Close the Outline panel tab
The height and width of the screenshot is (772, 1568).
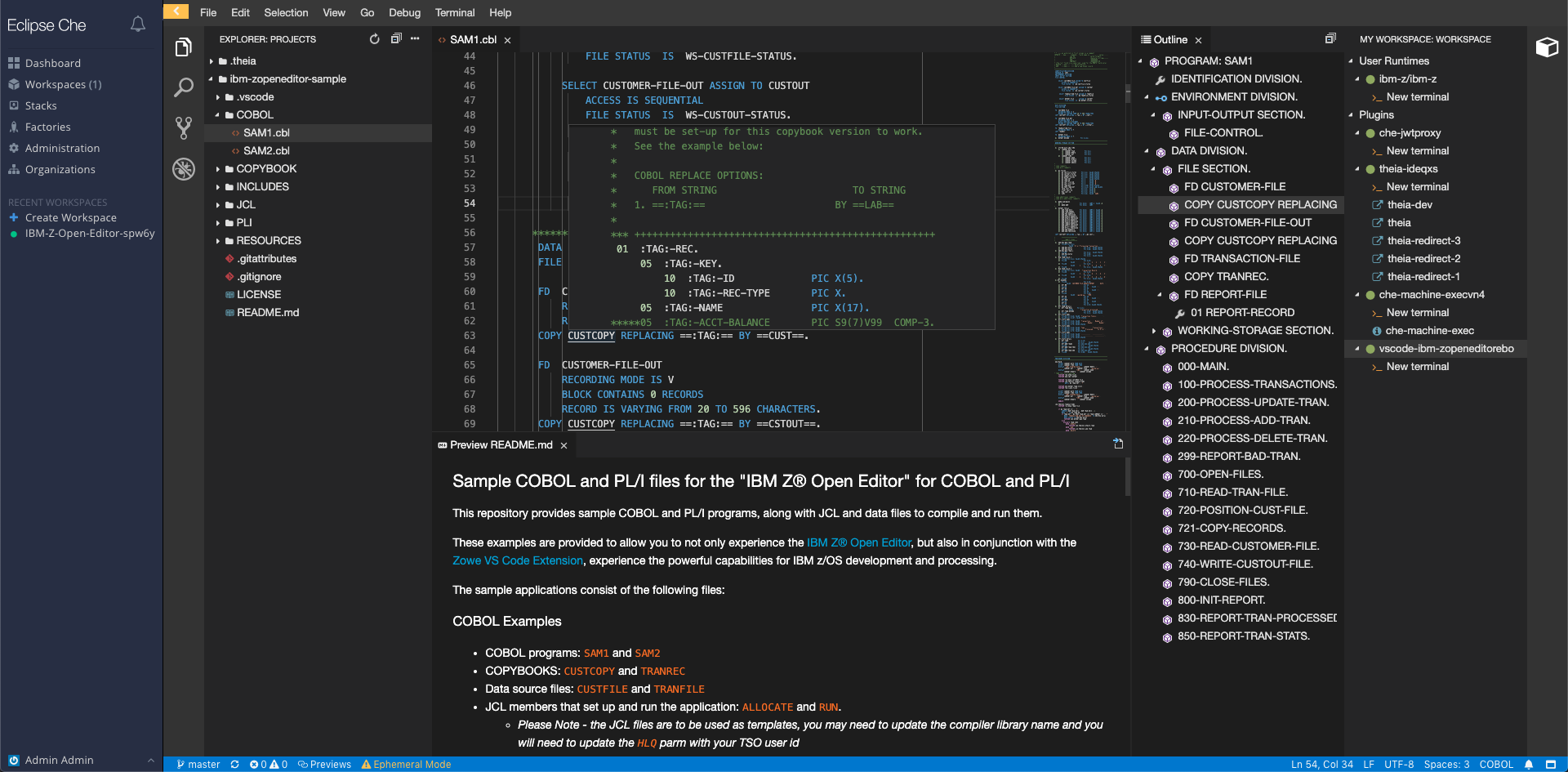pyautogui.click(x=1198, y=40)
